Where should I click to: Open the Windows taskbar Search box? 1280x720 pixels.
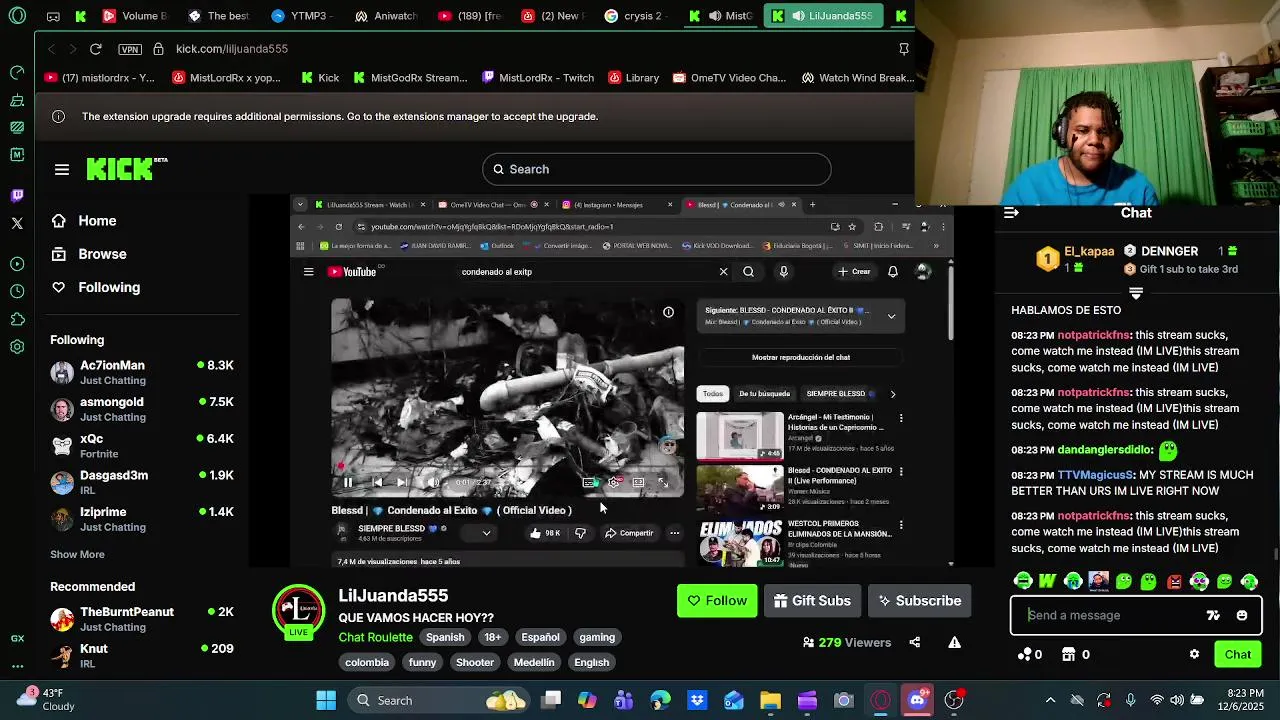438,700
